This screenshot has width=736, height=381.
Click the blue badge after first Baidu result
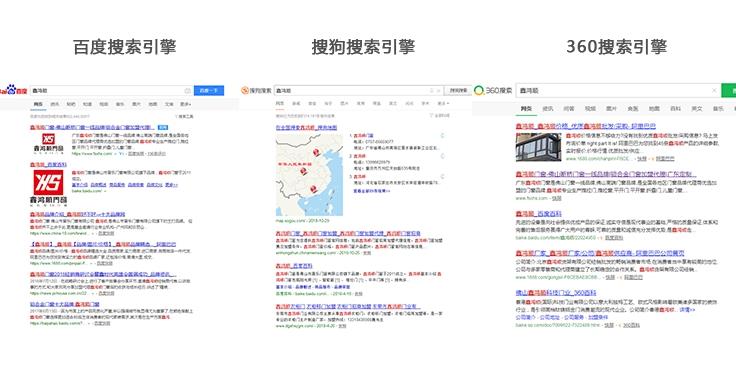point(163,127)
